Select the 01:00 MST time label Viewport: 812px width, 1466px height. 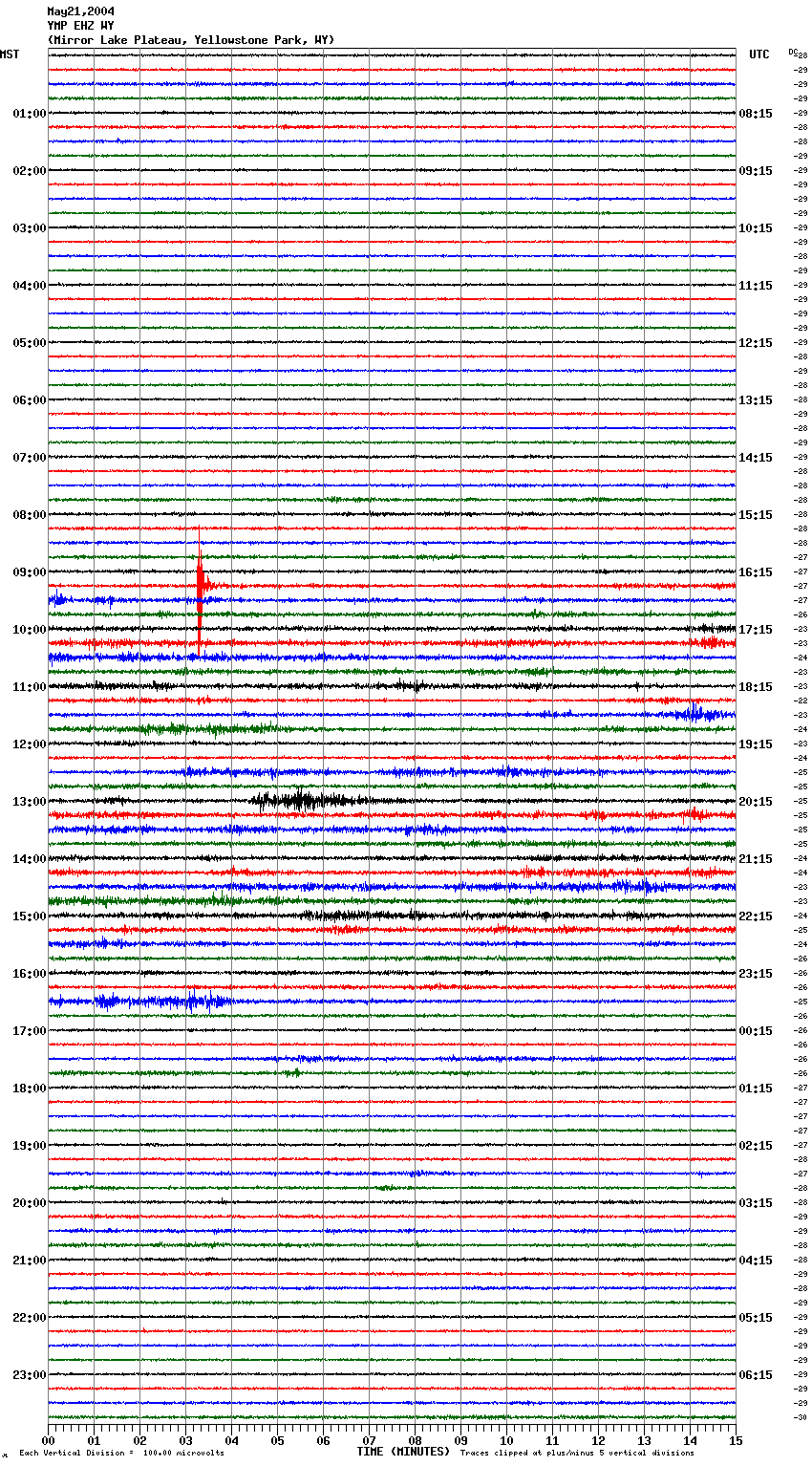(x=30, y=114)
